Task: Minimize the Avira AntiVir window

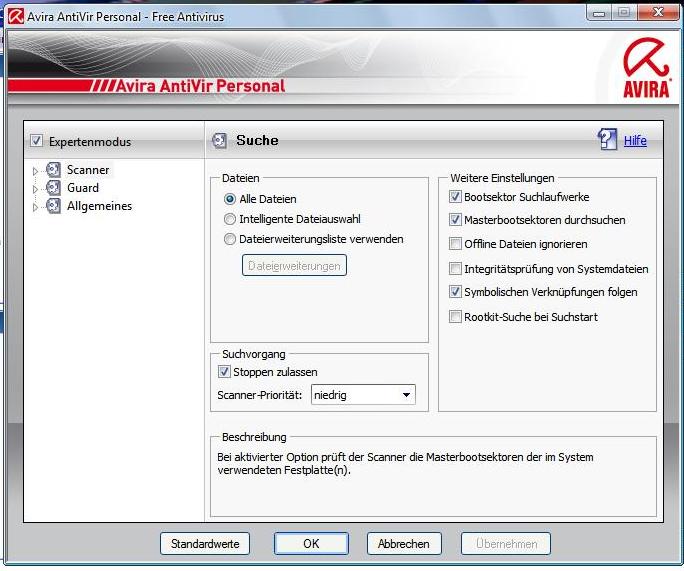Action: [x=599, y=13]
